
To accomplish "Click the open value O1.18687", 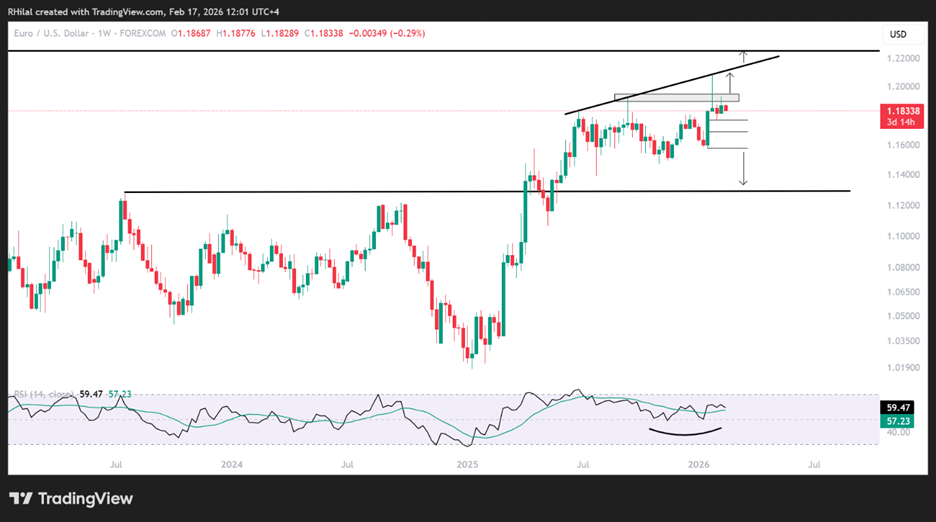I will pos(191,33).
